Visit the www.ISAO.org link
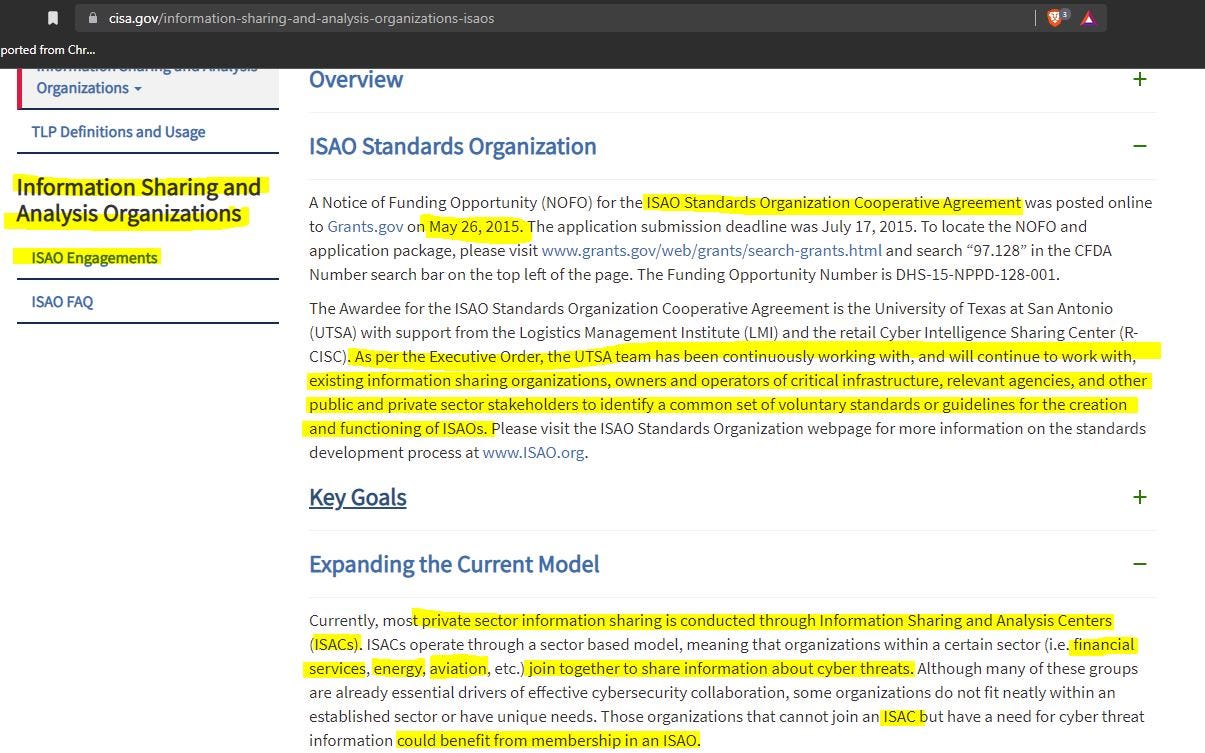 point(533,452)
